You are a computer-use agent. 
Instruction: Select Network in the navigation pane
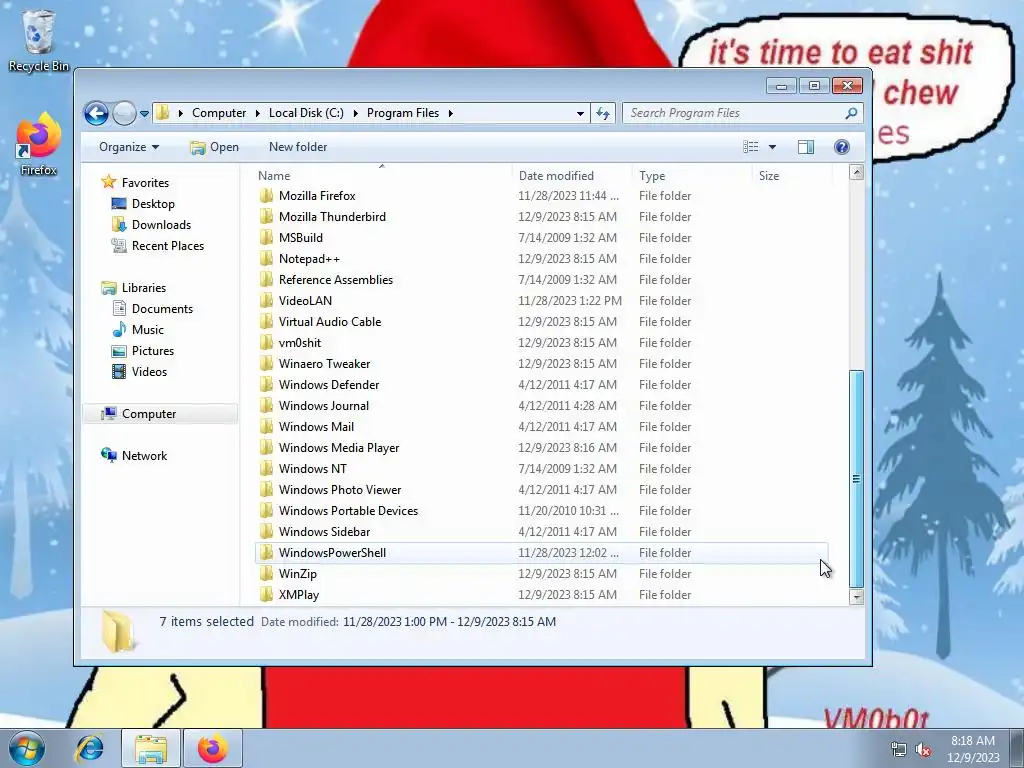click(x=144, y=456)
